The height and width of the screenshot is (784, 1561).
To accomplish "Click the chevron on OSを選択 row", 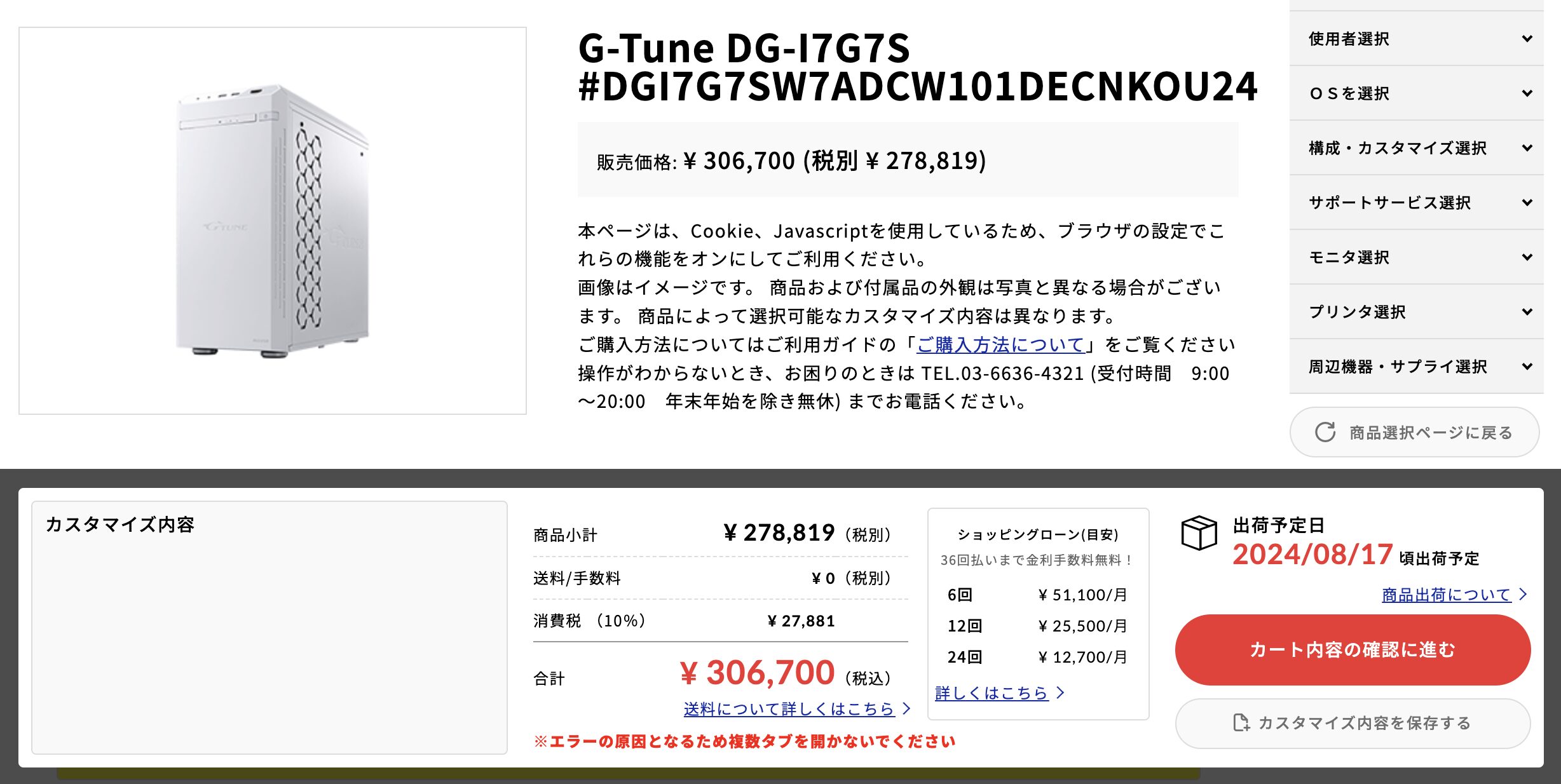I will click(x=1527, y=93).
